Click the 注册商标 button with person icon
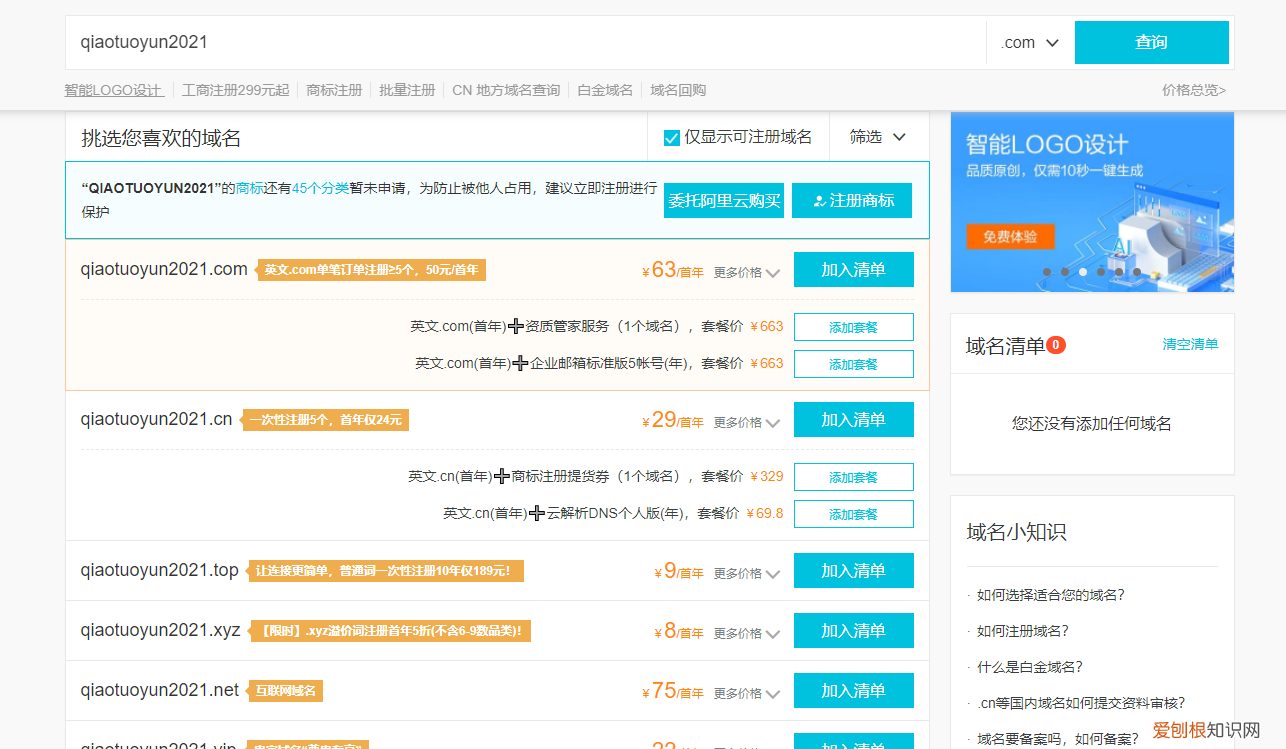The width and height of the screenshot is (1286, 749). pyautogui.click(x=851, y=200)
